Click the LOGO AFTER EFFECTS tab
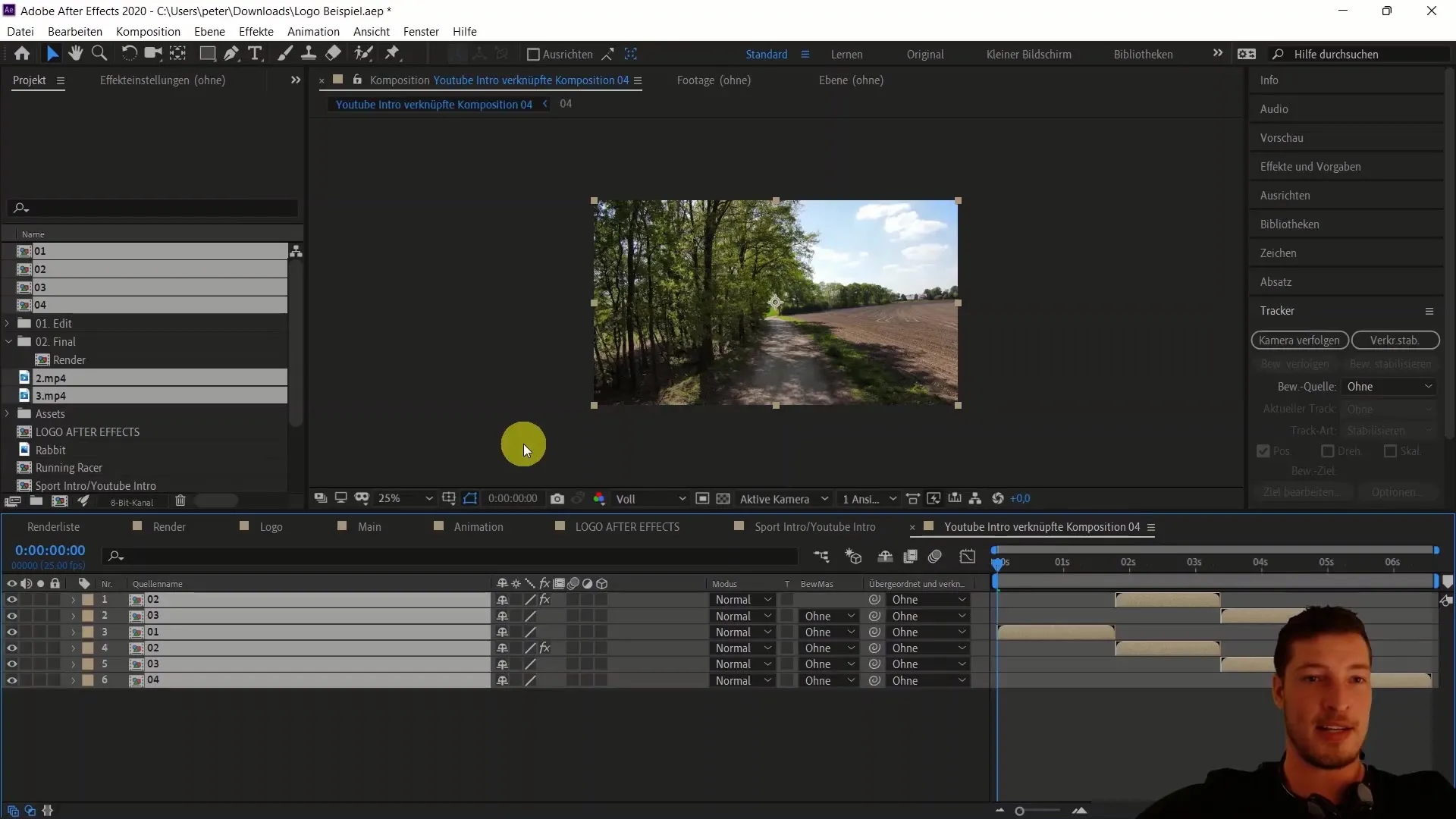Viewport: 1456px width, 819px height. click(628, 526)
